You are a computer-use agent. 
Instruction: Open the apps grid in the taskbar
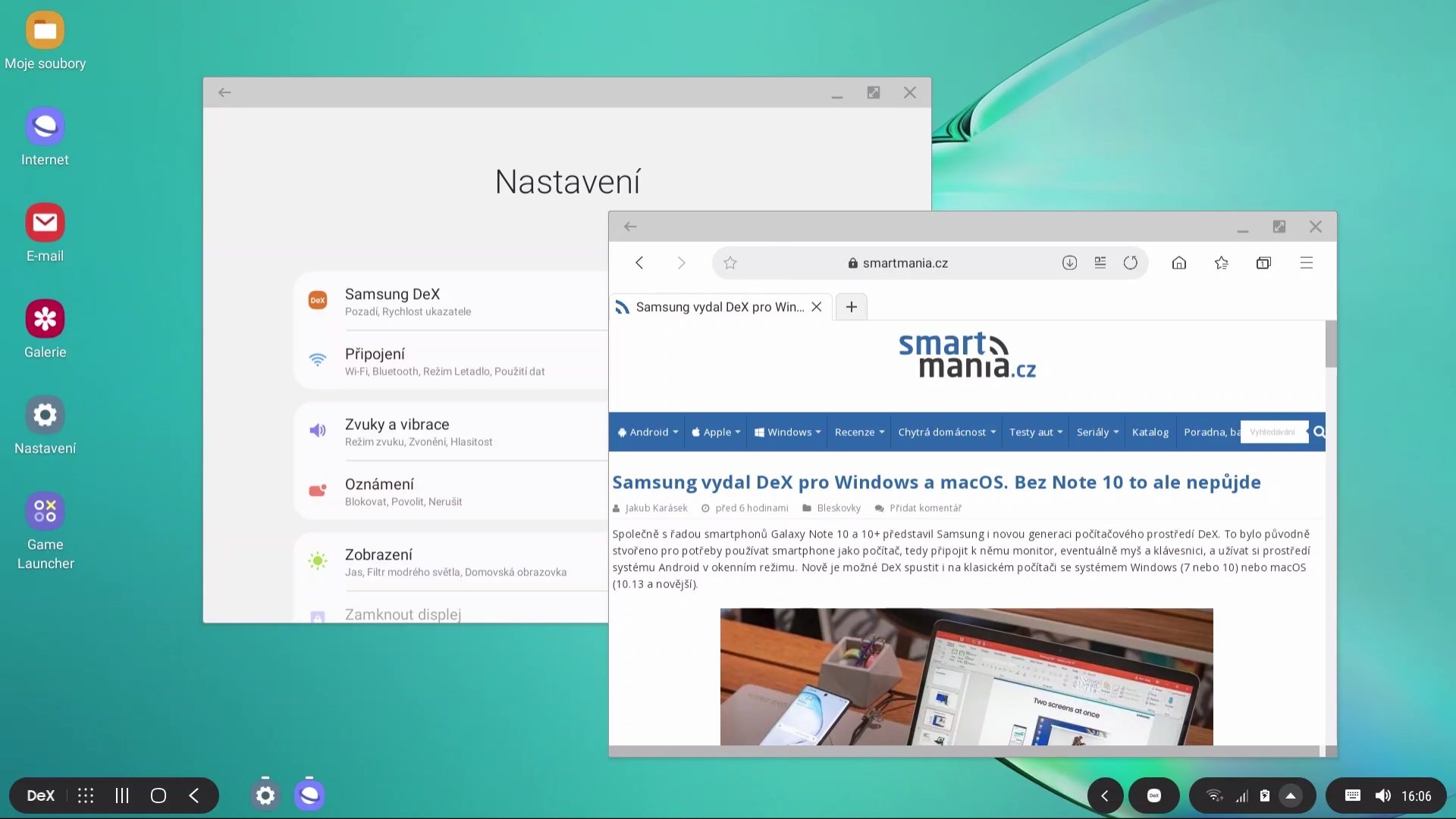[86, 795]
